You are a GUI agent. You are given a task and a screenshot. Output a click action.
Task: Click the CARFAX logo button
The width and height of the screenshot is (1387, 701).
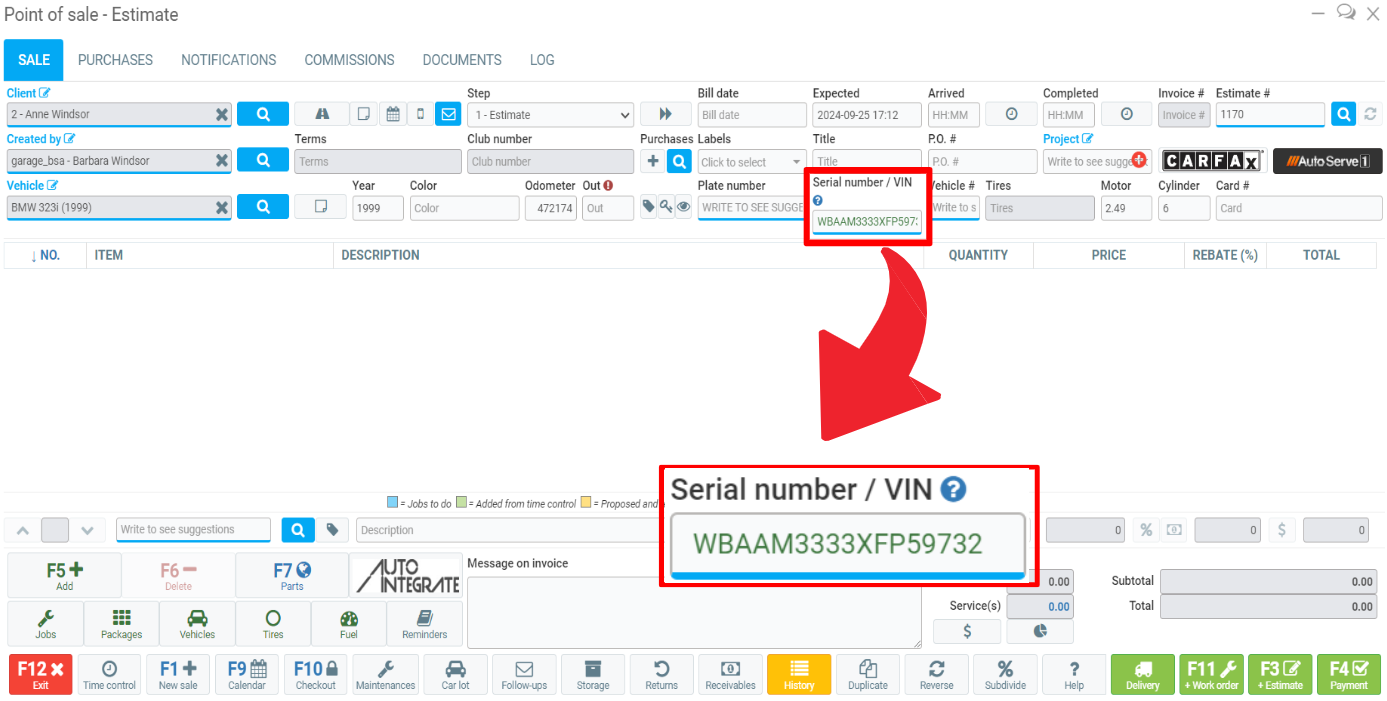coord(1211,161)
